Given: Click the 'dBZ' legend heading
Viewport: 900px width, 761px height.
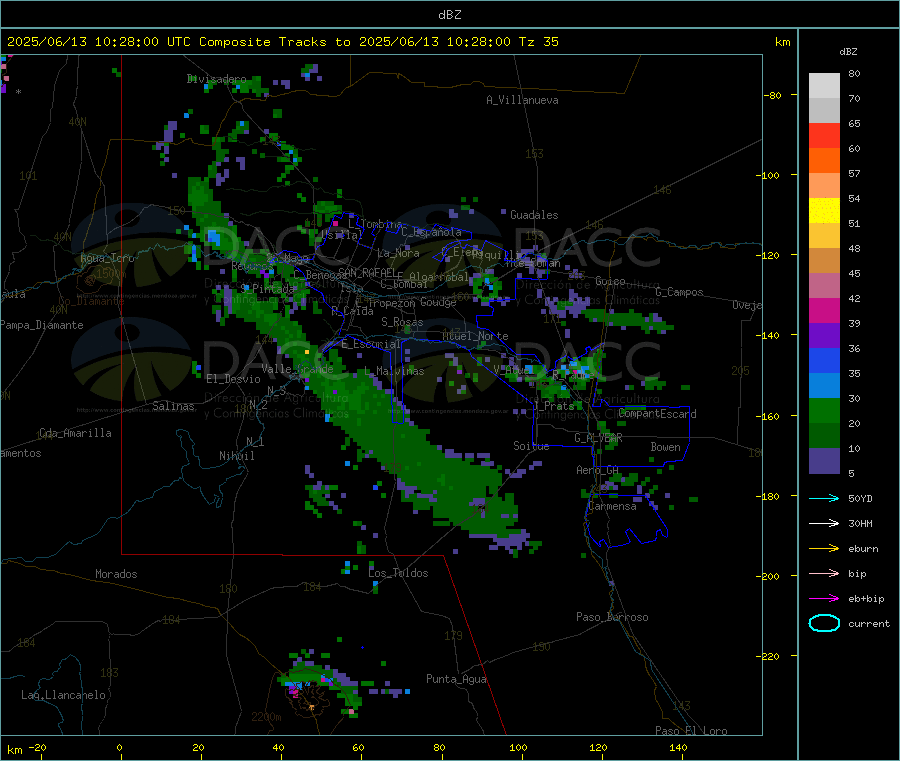Looking at the screenshot, I should (848, 52).
